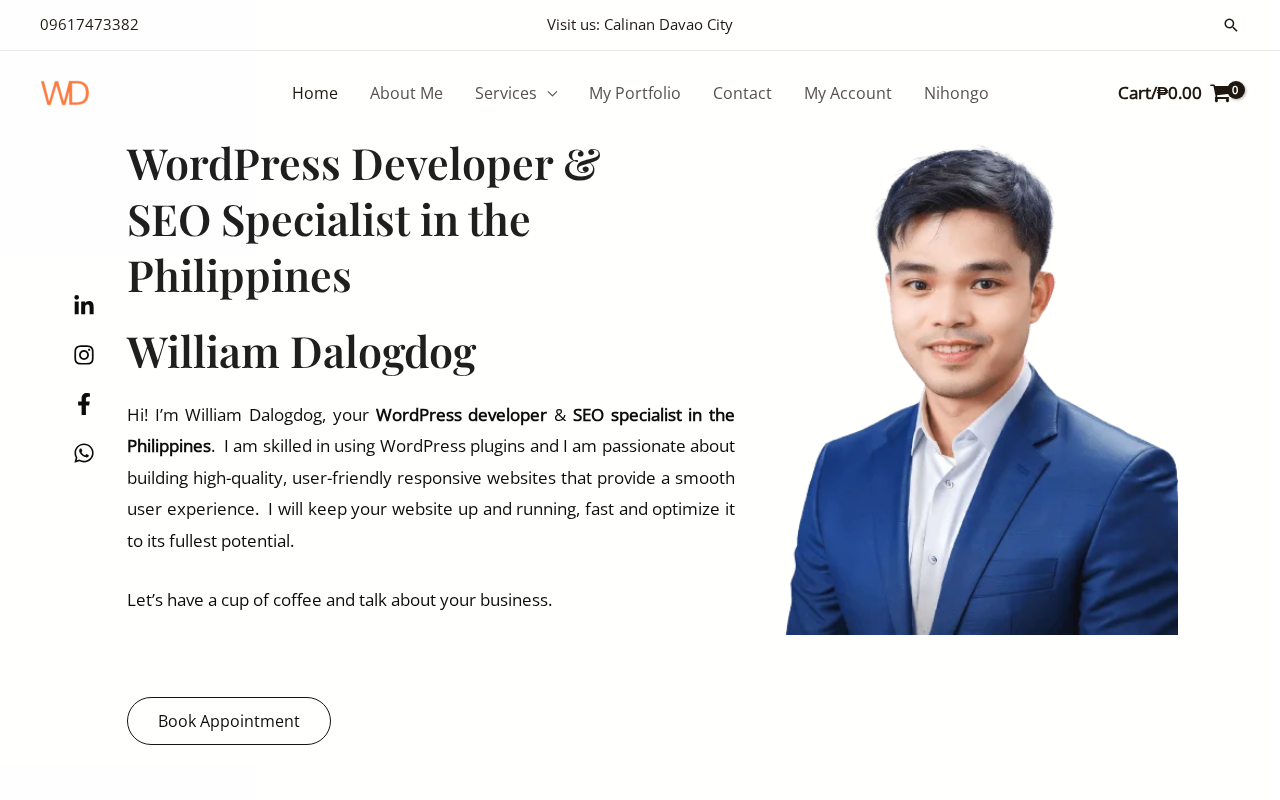Open the Services menu item

click(x=505, y=93)
